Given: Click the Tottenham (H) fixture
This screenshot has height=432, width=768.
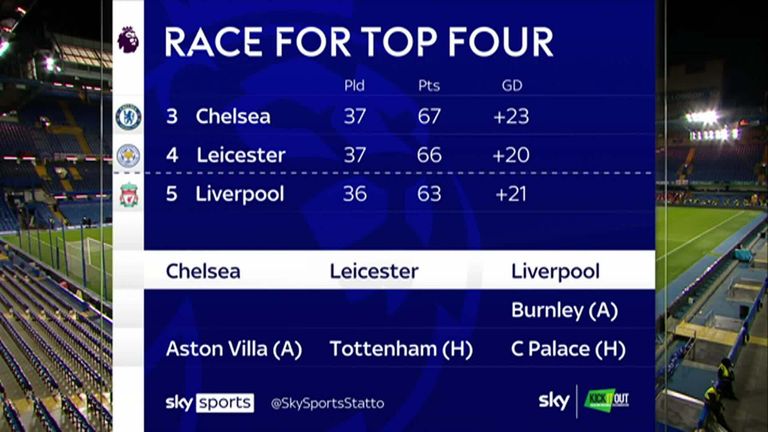Looking at the screenshot, I should point(401,349).
